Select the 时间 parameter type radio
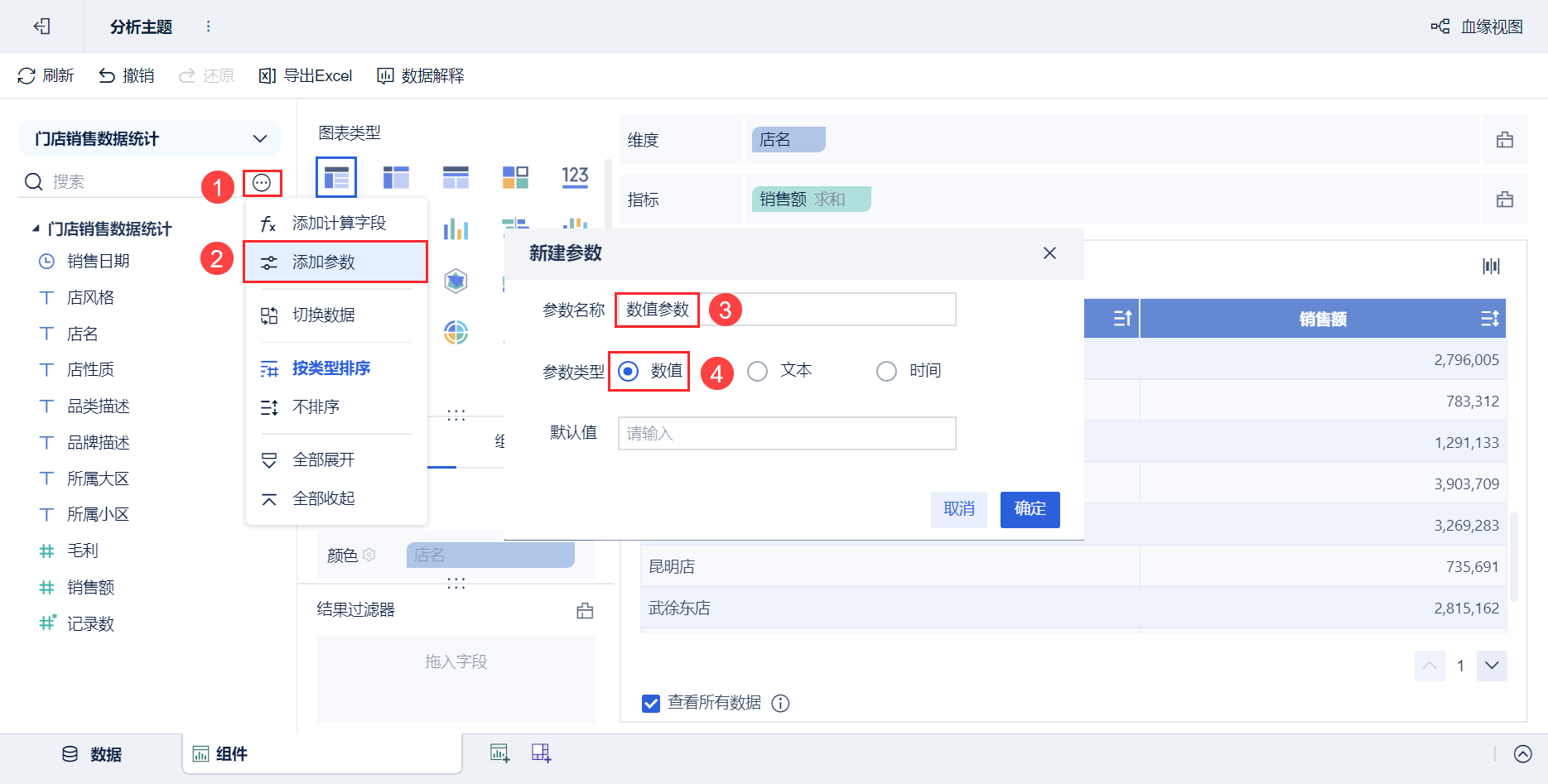This screenshot has height=784, width=1548. click(886, 372)
